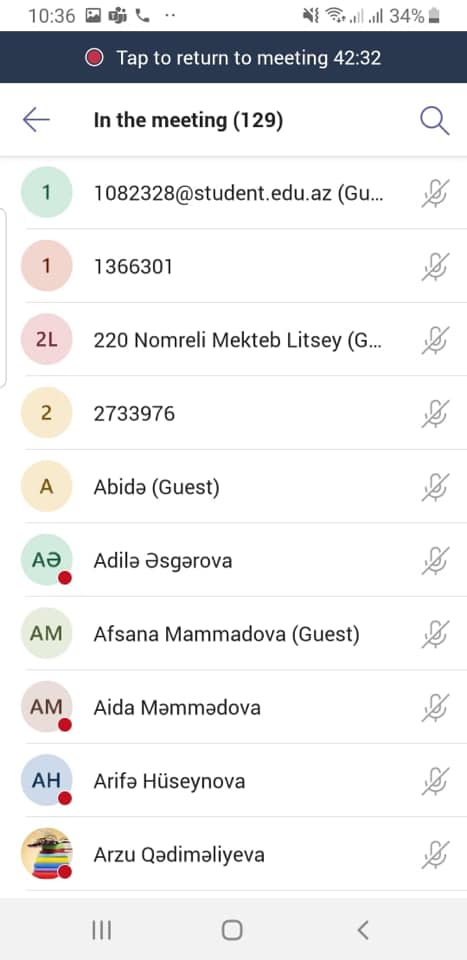Tap mic status for Afsana Mammadova (Guest)

click(436, 634)
